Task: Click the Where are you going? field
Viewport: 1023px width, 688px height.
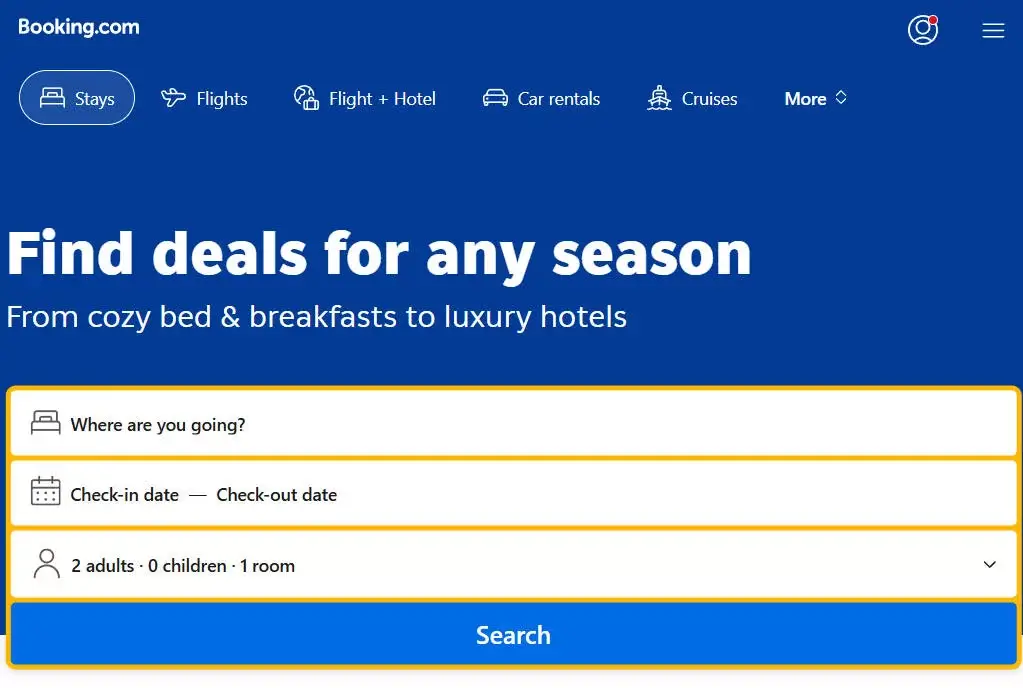Action: tap(514, 424)
